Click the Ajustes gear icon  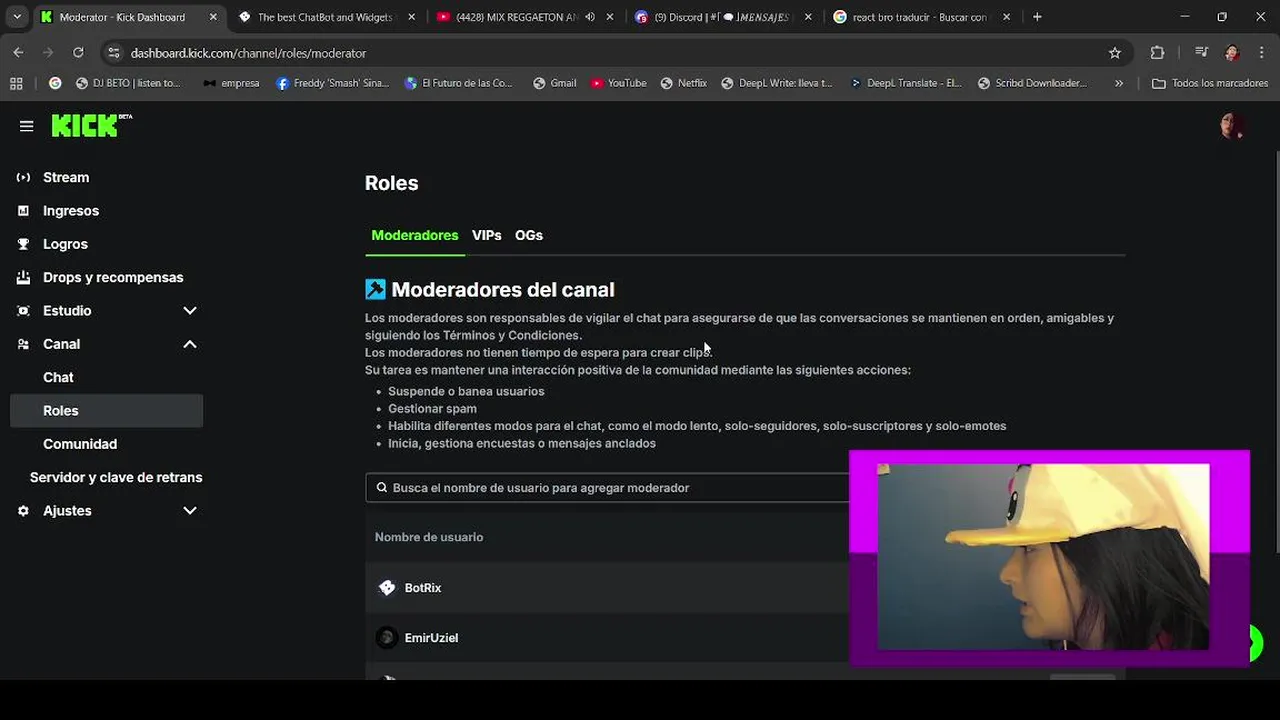(23, 511)
